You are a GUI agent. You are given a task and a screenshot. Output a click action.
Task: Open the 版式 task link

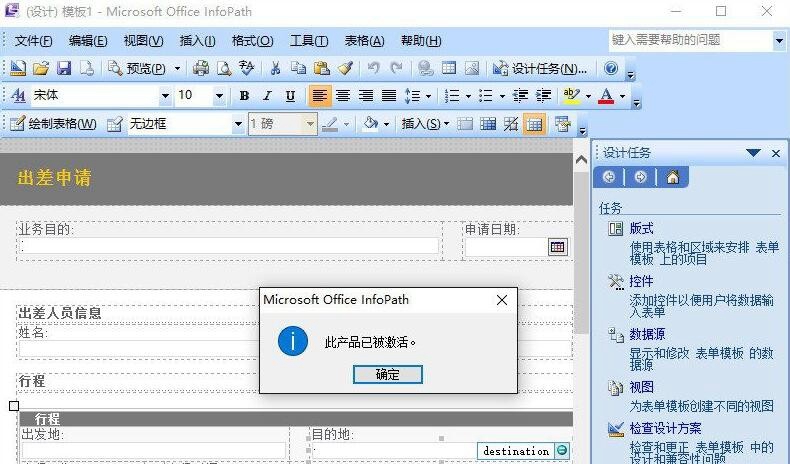coord(641,229)
